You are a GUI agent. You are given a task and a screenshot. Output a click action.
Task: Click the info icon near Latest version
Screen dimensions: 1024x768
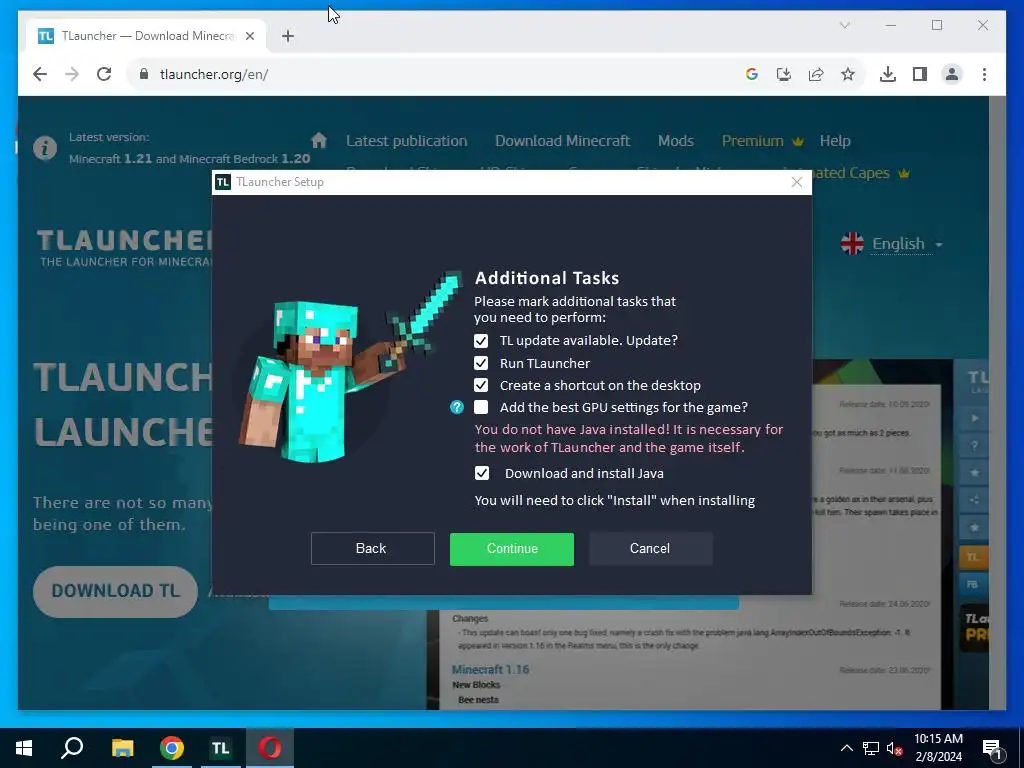click(45, 148)
